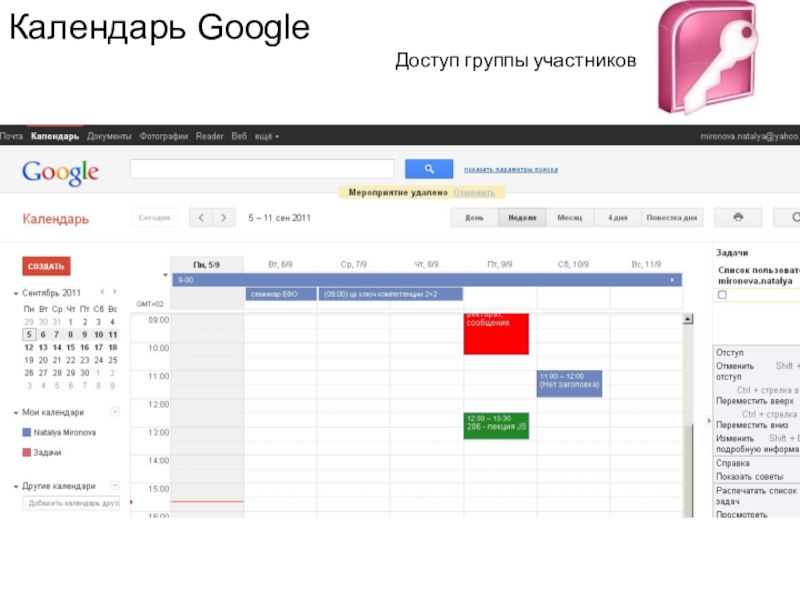Click scrollbar up arrow in calendar grid

point(688,319)
